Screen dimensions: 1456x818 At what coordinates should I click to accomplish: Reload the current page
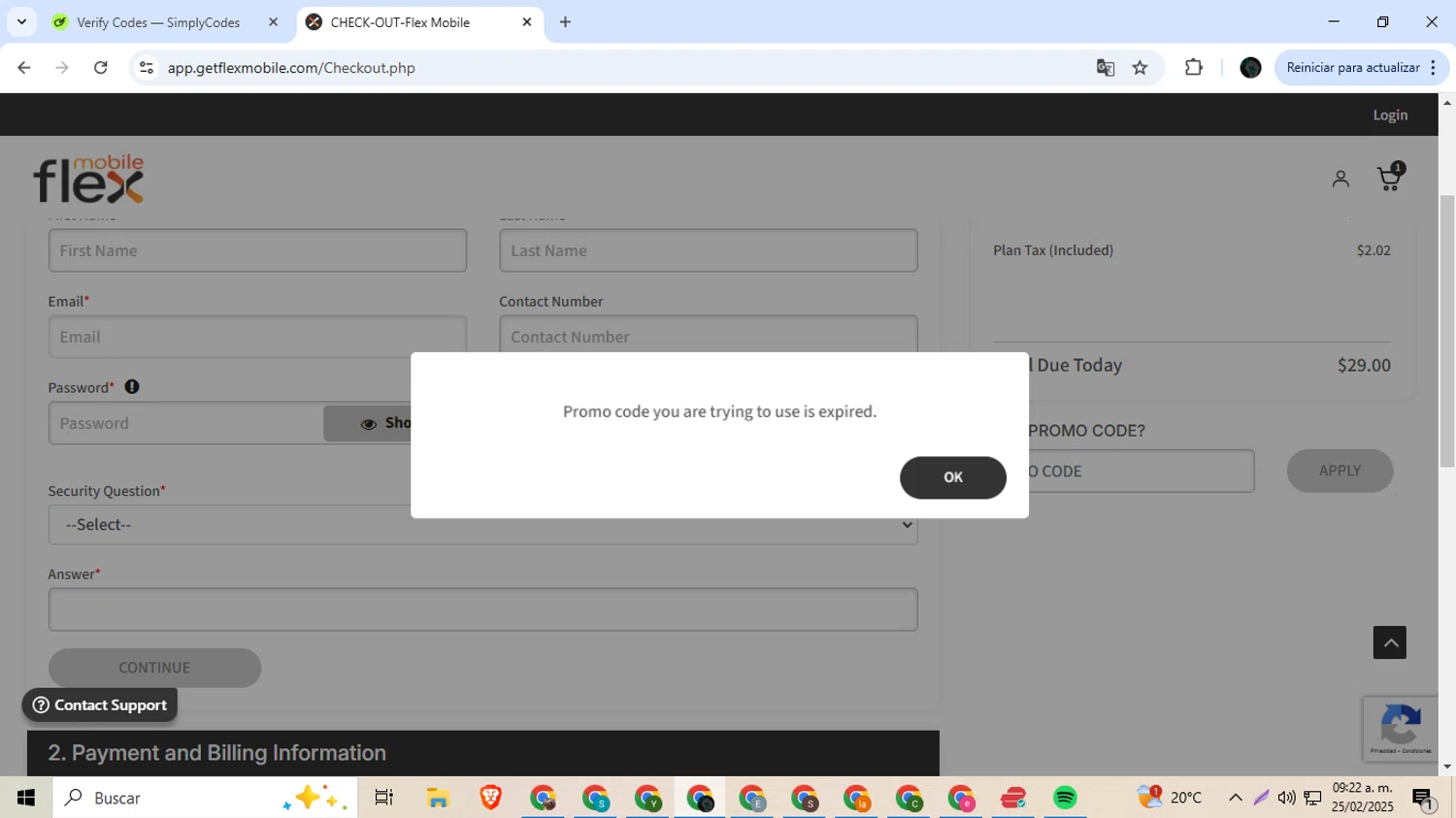(x=101, y=68)
